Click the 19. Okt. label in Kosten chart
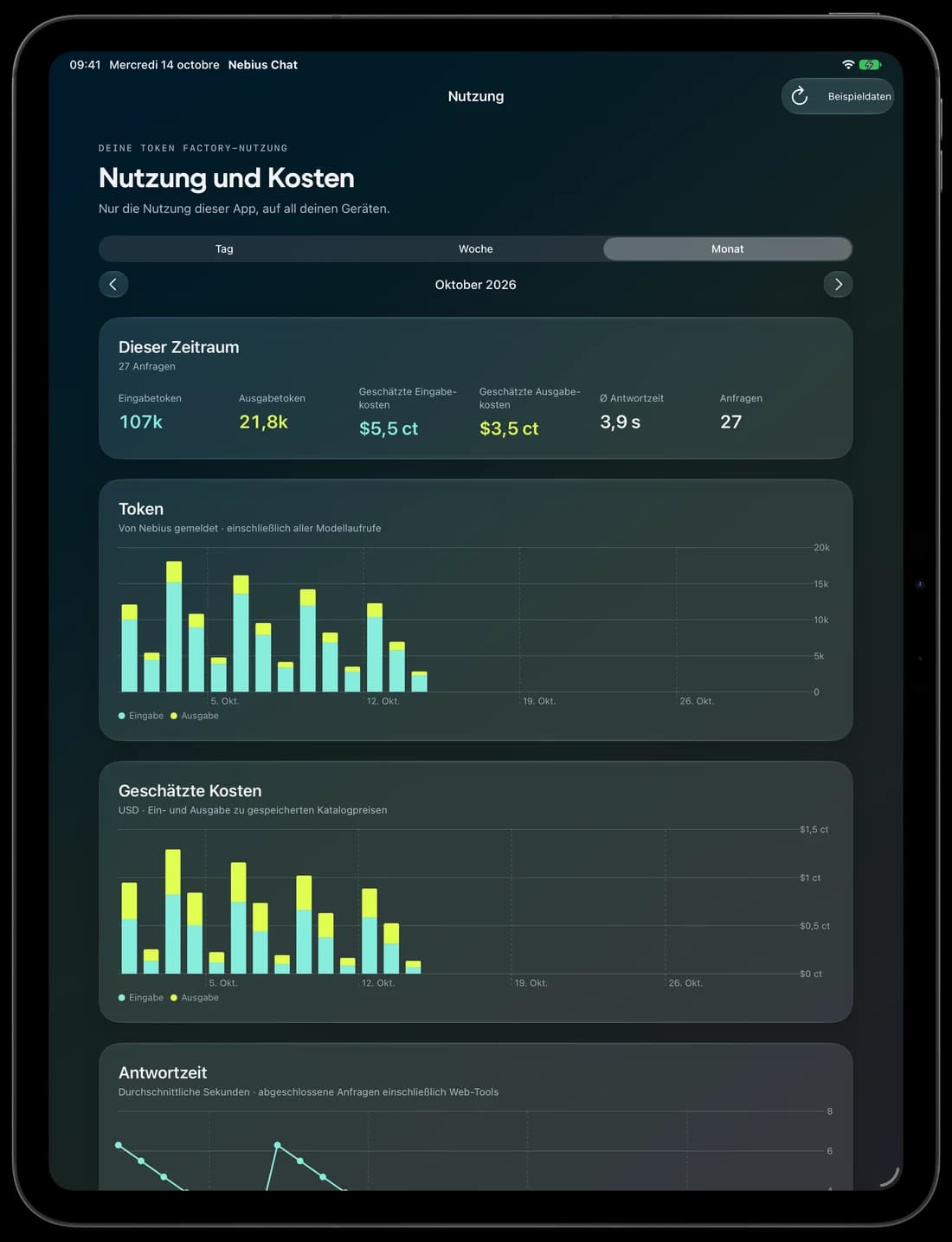The image size is (952, 1242). [x=531, y=983]
